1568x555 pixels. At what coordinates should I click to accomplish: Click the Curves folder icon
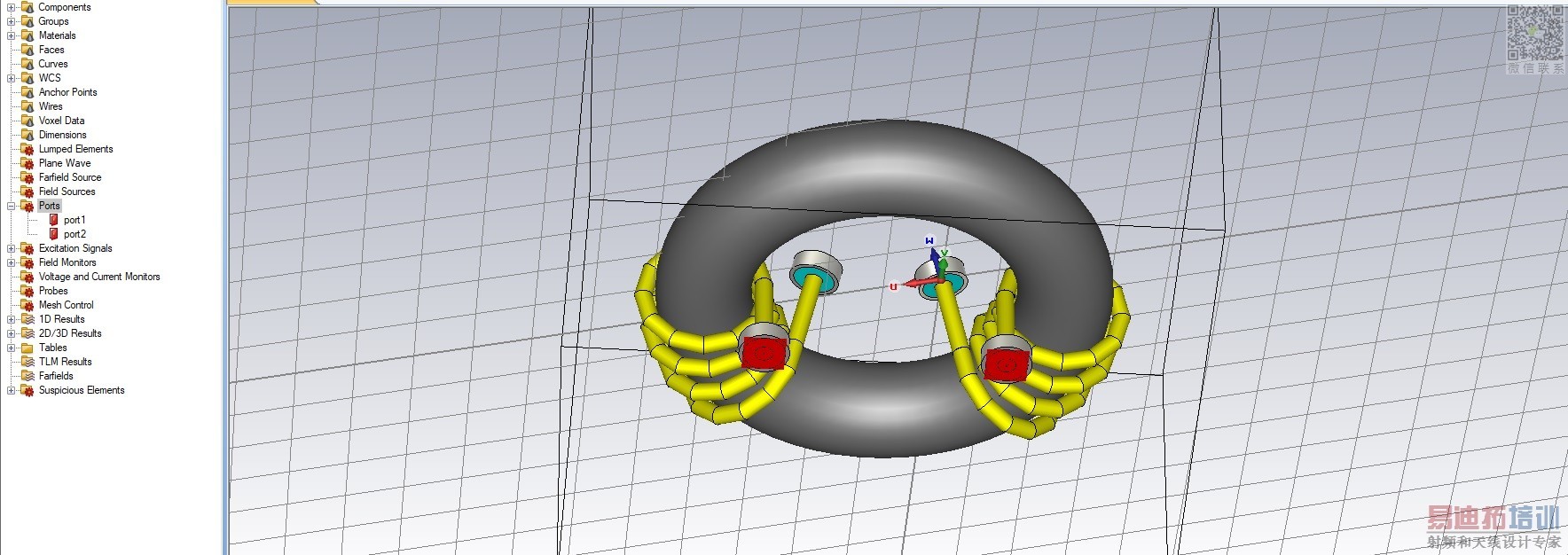pyautogui.click(x=27, y=64)
